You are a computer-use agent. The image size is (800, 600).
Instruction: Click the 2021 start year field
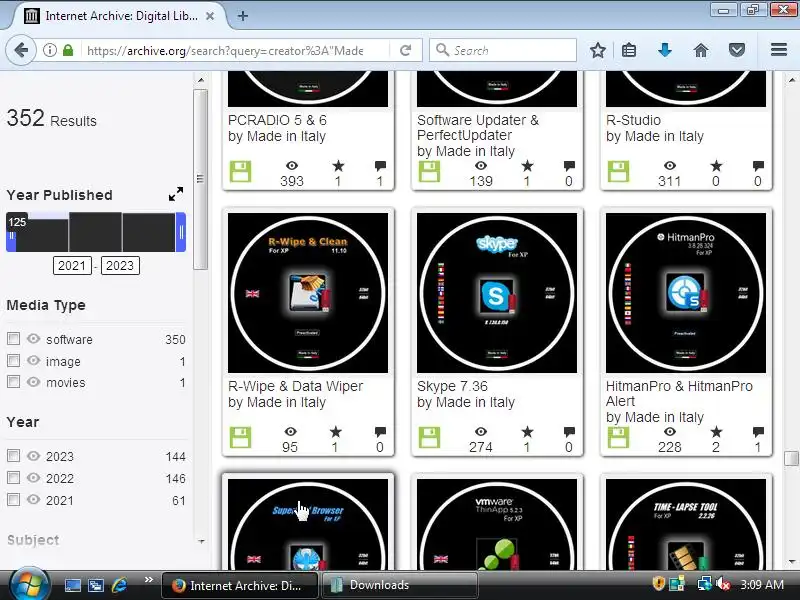pyautogui.click(x=72, y=265)
